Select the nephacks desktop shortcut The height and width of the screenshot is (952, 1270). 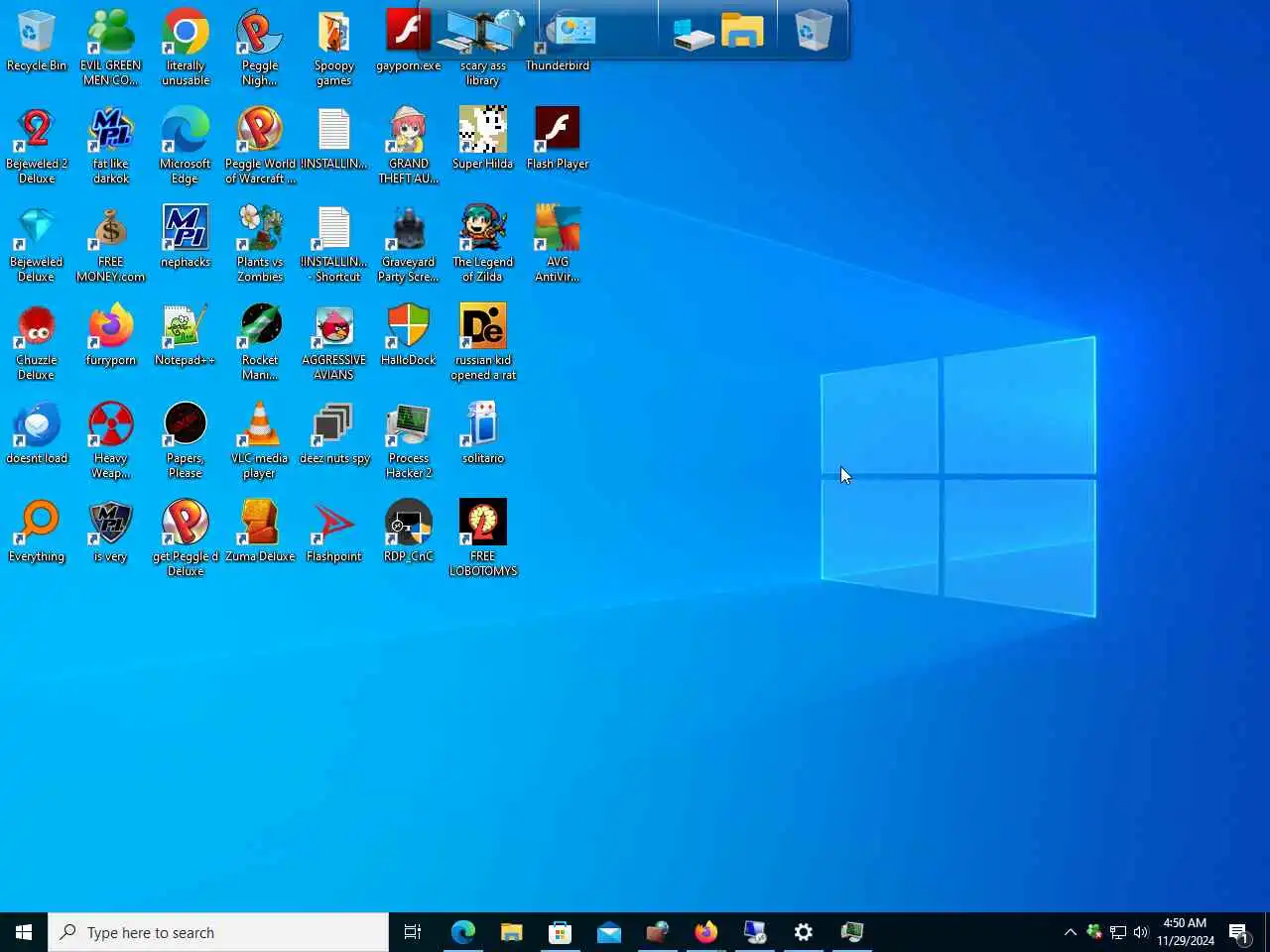pos(186,237)
